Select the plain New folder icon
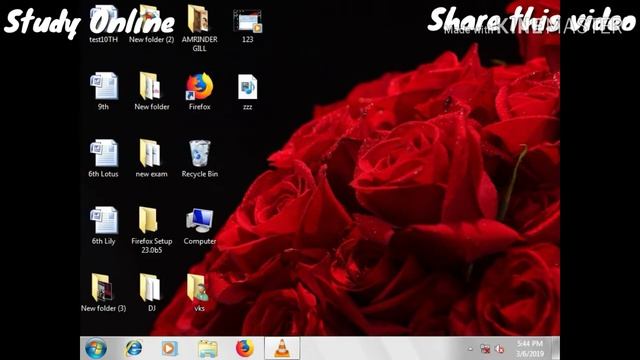The image size is (640, 360). pyautogui.click(x=151, y=91)
